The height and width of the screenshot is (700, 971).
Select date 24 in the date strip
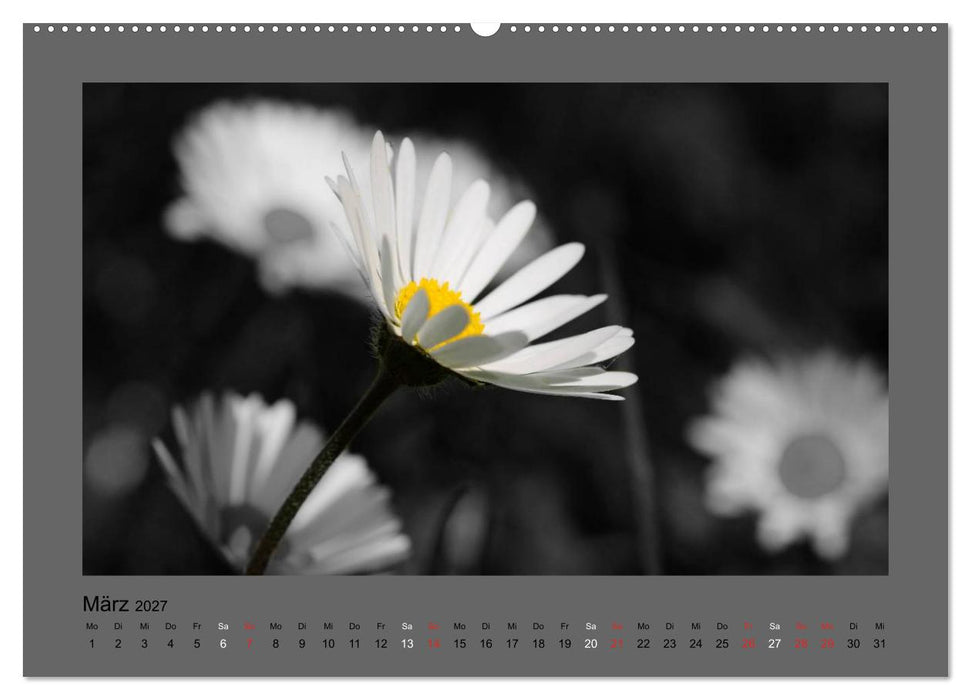pos(696,644)
